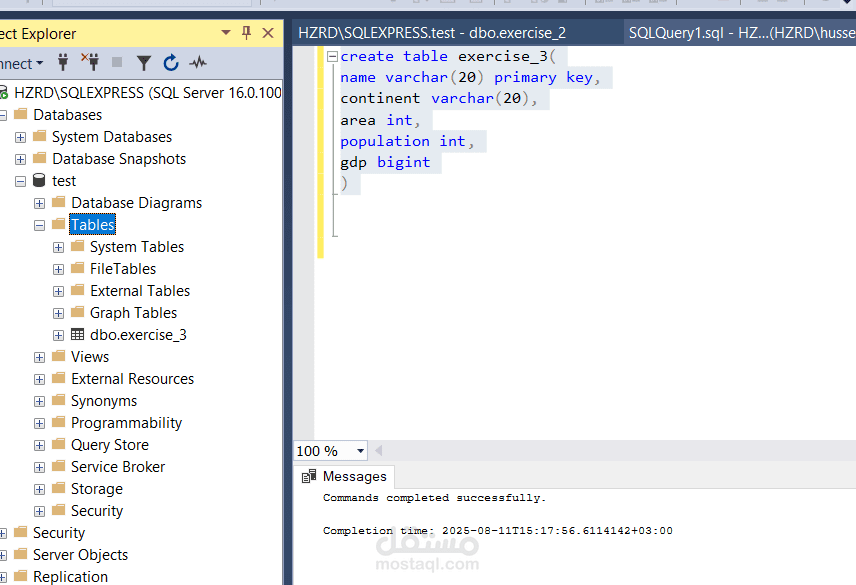Click the Storage folder icon
This screenshot has width=856, height=585.
[58, 488]
